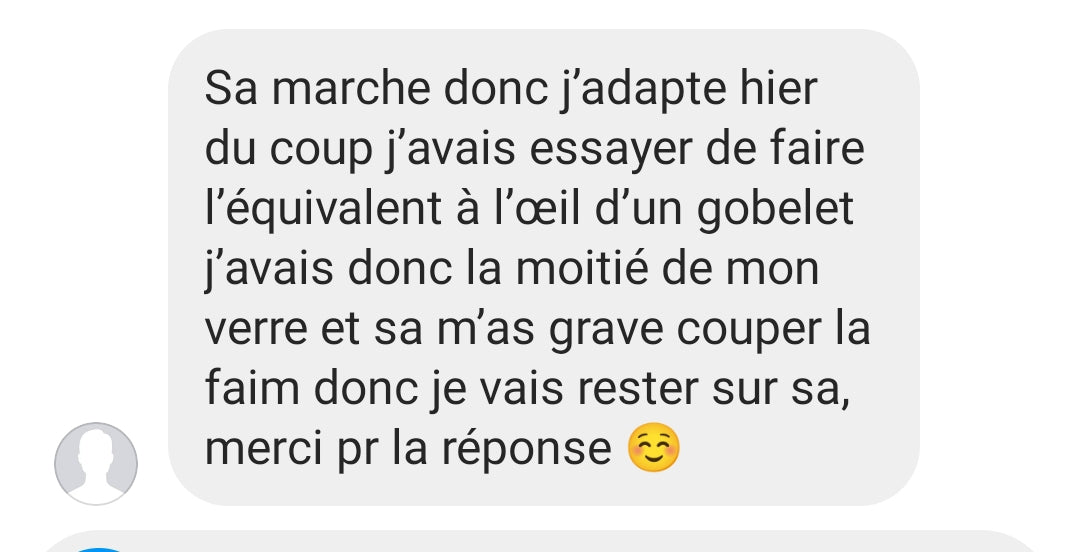The width and height of the screenshot is (1080, 552).
Task: Click the word "réponse" beside the emoji
Action: tap(526, 449)
